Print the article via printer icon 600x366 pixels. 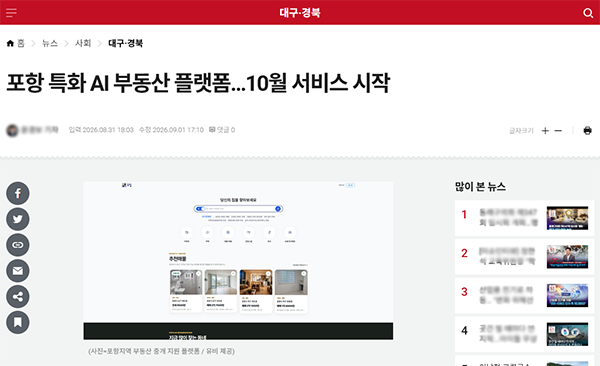click(x=587, y=131)
